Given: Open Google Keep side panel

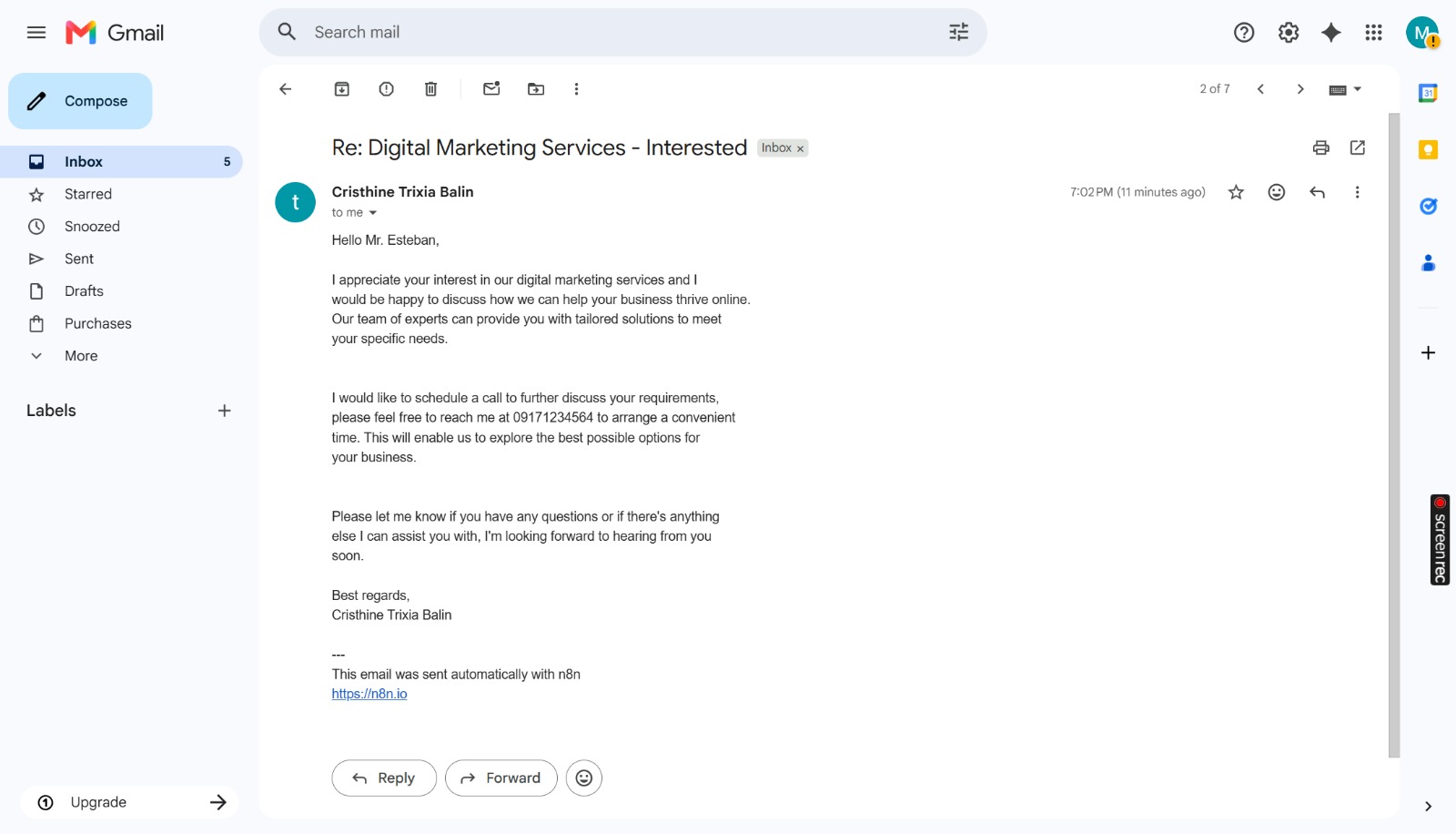Looking at the screenshot, I should pos(1428,149).
